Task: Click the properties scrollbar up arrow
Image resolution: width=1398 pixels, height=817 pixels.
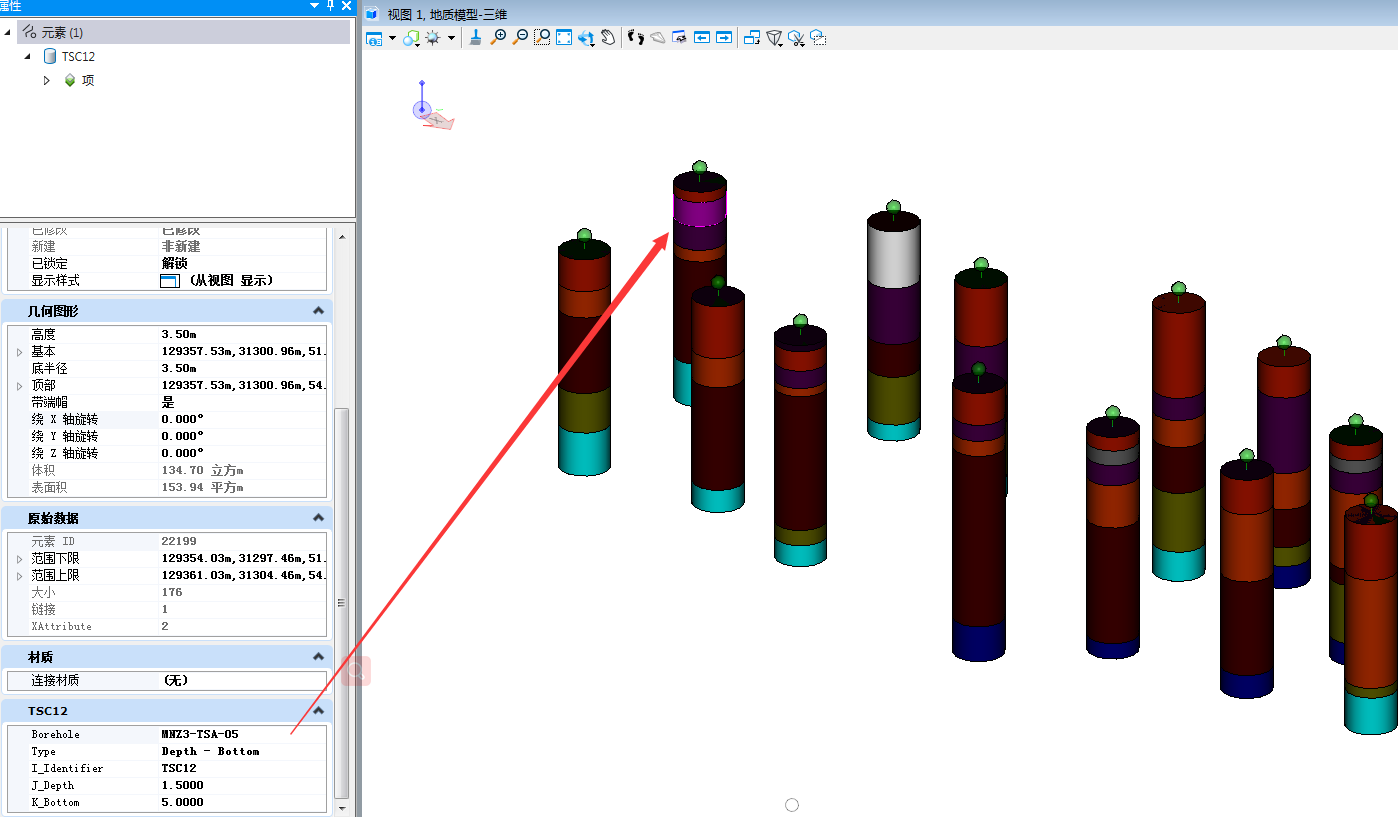Action: pyautogui.click(x=342, y=236)
